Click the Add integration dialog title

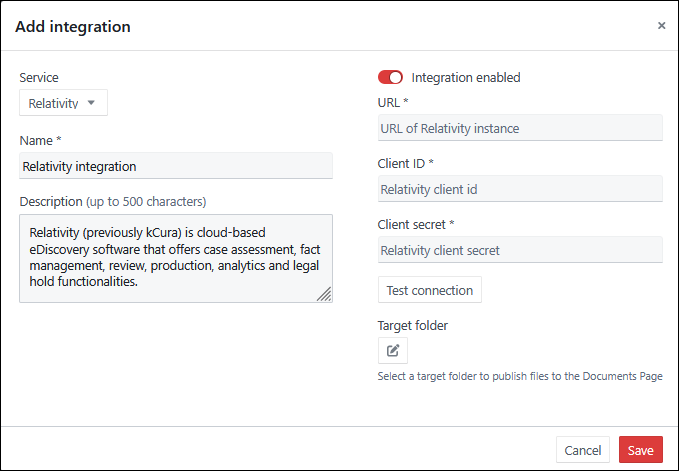click(73, 26)
